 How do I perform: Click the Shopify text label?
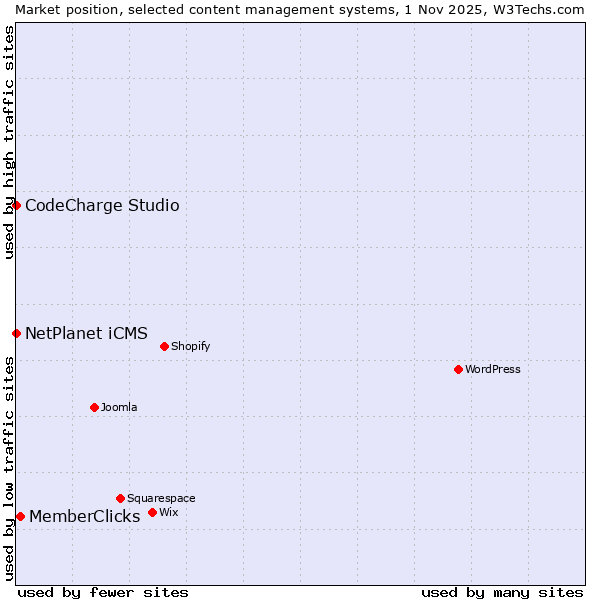[x=190, y=346]
